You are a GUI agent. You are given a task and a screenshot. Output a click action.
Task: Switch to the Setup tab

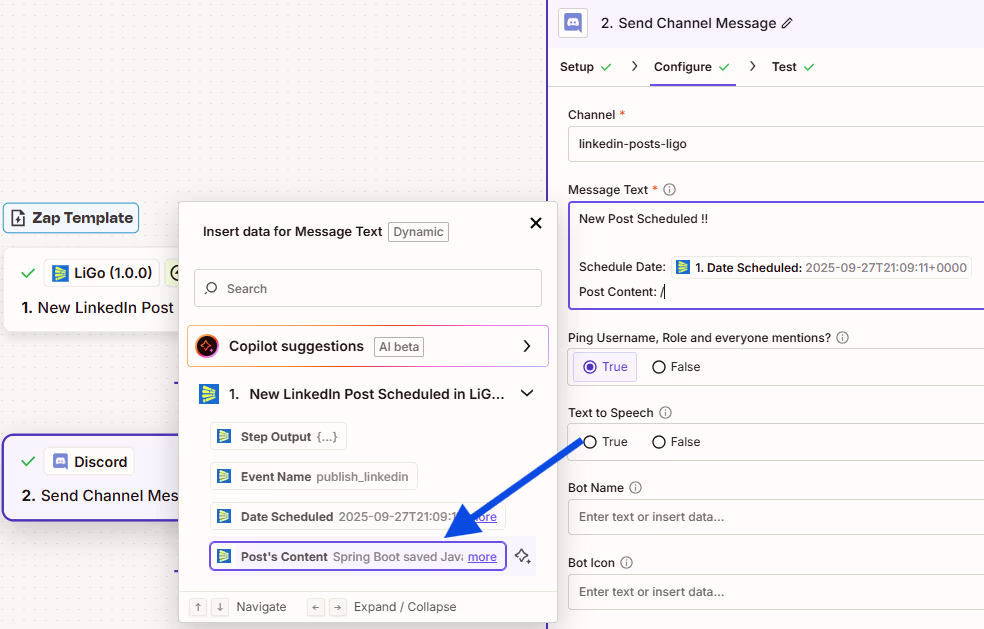577,66
